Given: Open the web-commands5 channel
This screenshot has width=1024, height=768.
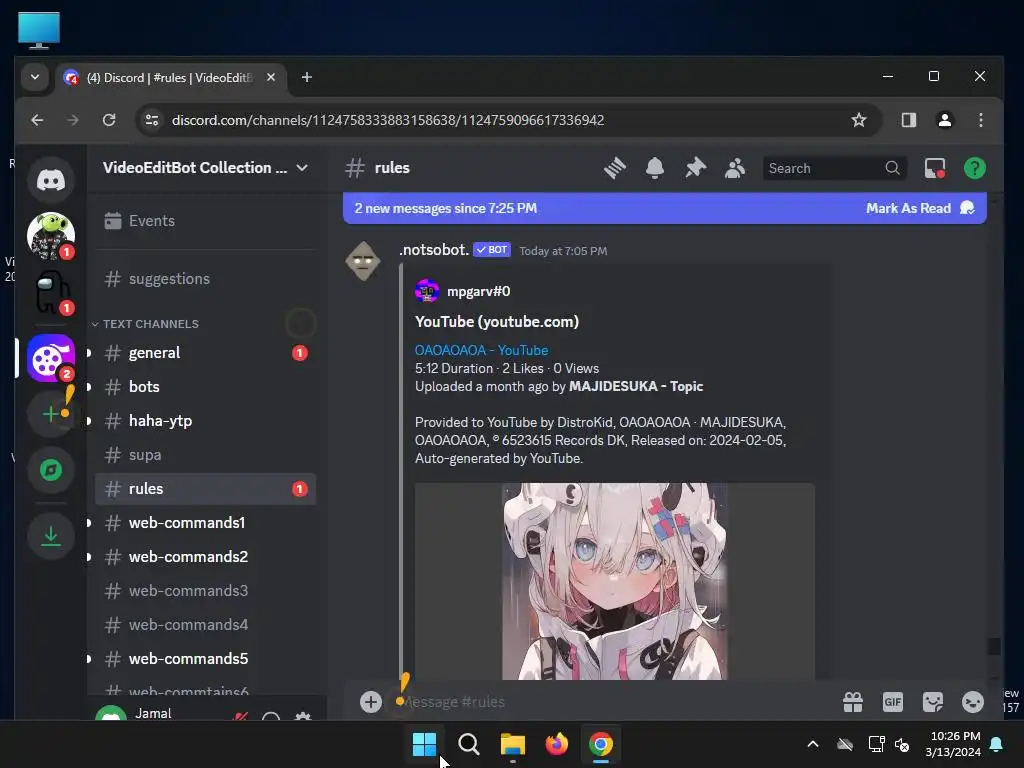Looking at the screenshot, I should [x=206, y=658].
